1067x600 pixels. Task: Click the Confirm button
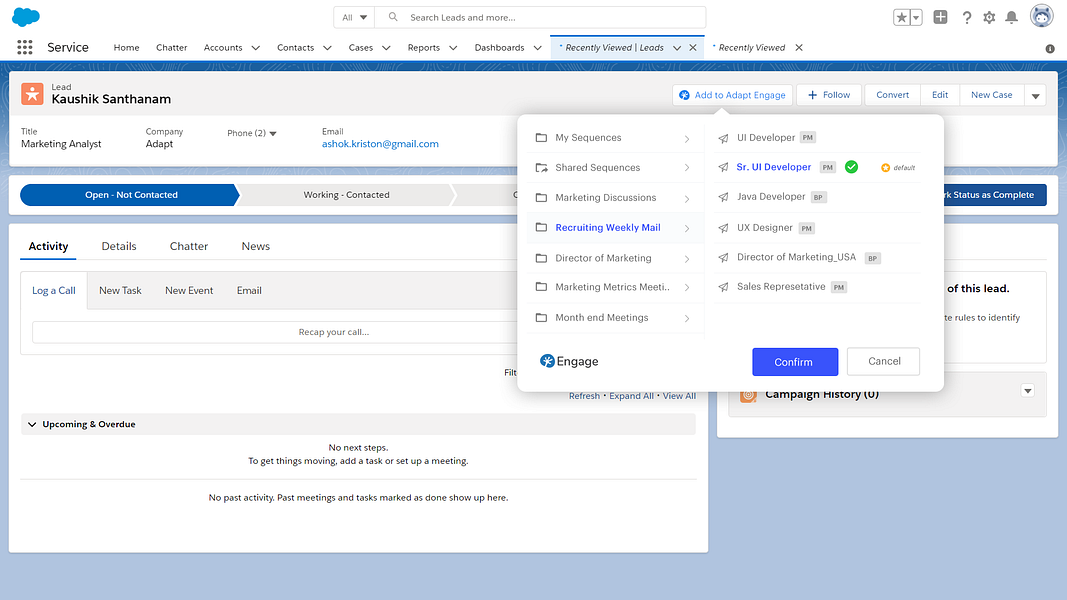[x=795, y=362]
